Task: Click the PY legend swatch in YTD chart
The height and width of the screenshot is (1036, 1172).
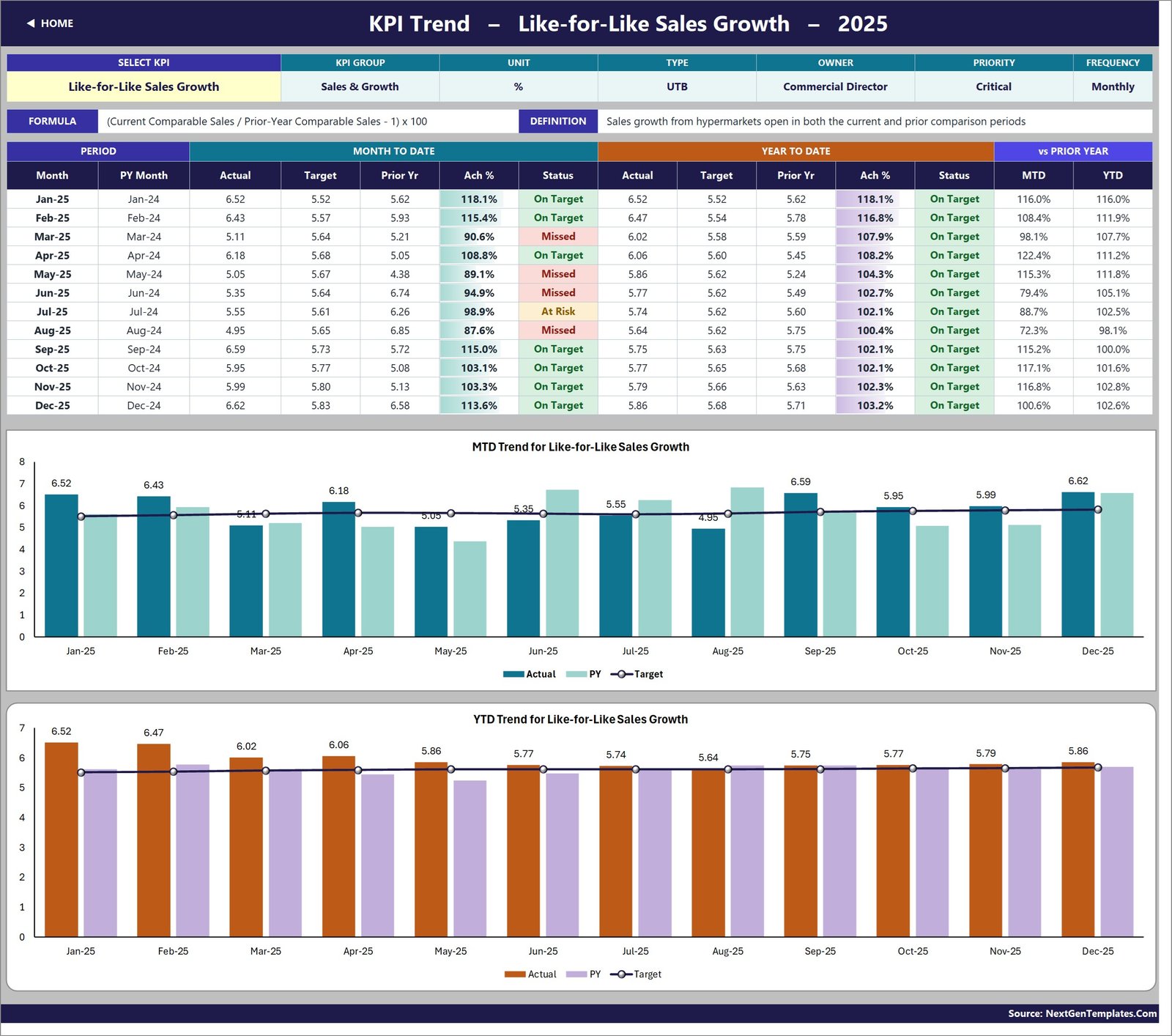Action: 576,974
